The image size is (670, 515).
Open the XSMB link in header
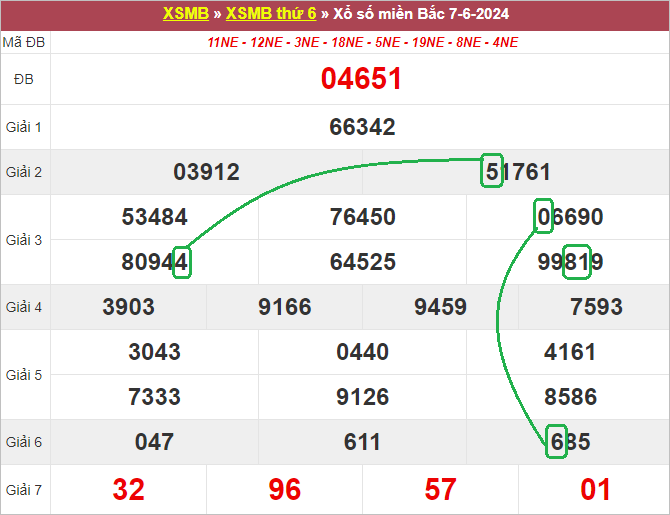click(185, 14)
